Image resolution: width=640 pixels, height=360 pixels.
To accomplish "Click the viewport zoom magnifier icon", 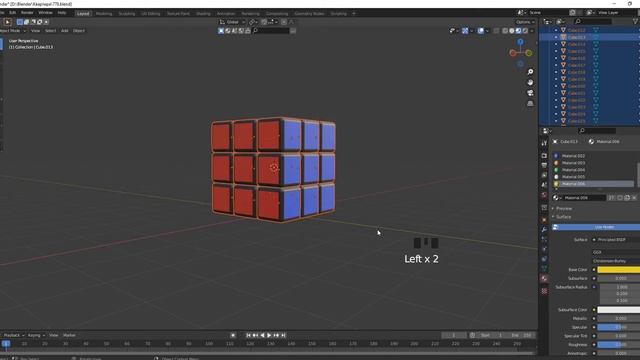I will pos(530,72).
